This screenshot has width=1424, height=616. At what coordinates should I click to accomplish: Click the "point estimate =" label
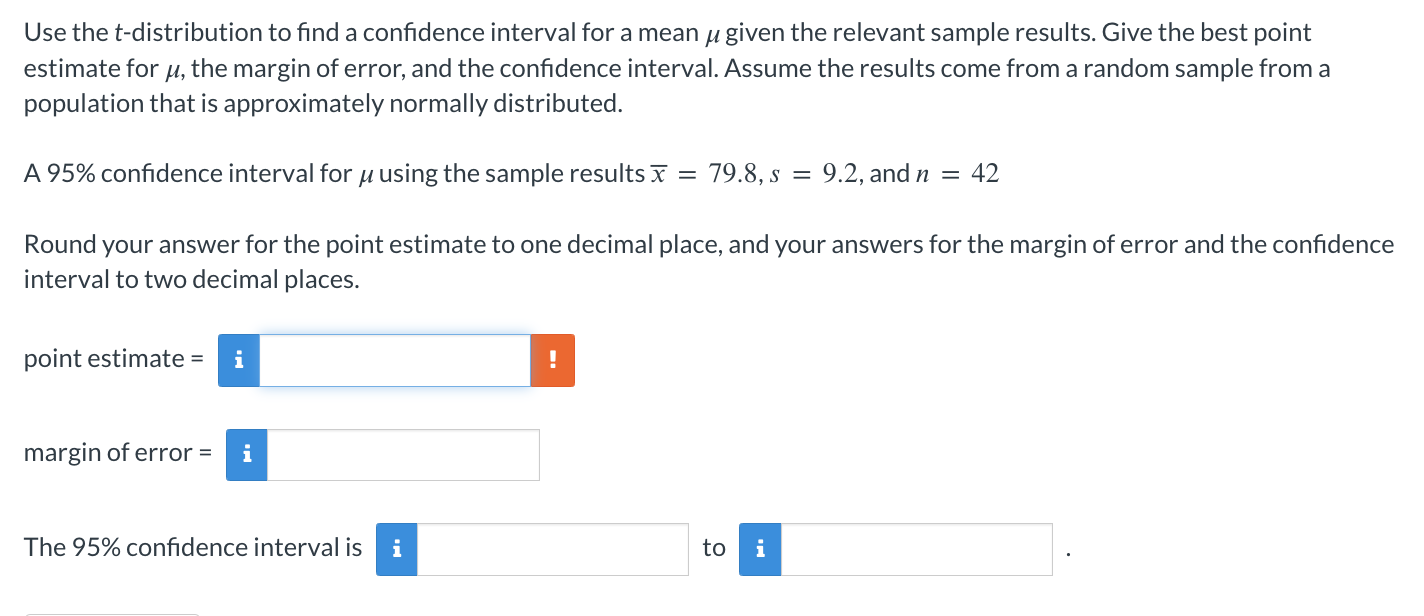[x=104, y=359]
